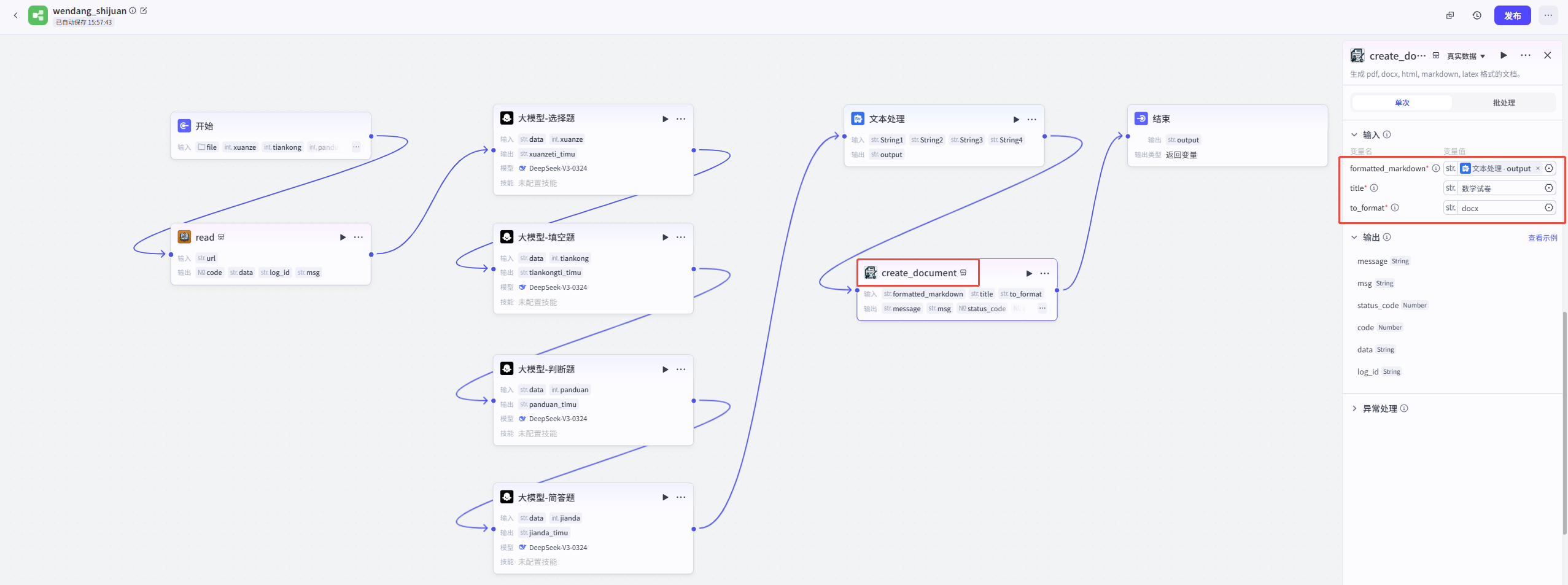
Task: Switch to 批处理 mode
Action: pos(1504,103)
